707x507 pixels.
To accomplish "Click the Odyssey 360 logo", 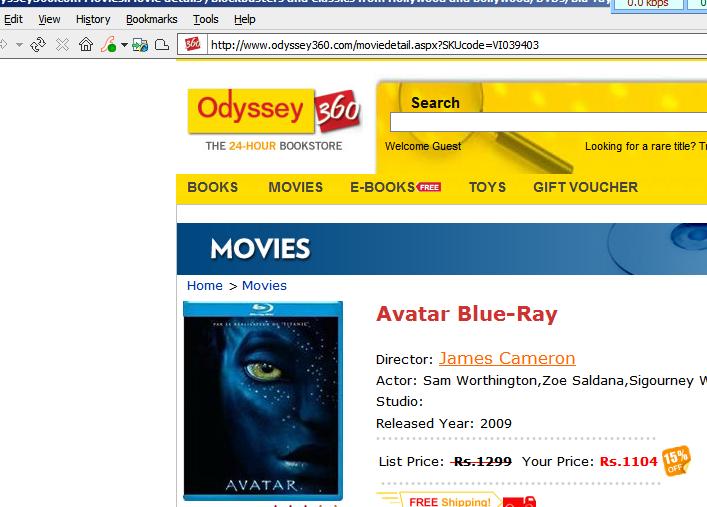I will [274, 111].
